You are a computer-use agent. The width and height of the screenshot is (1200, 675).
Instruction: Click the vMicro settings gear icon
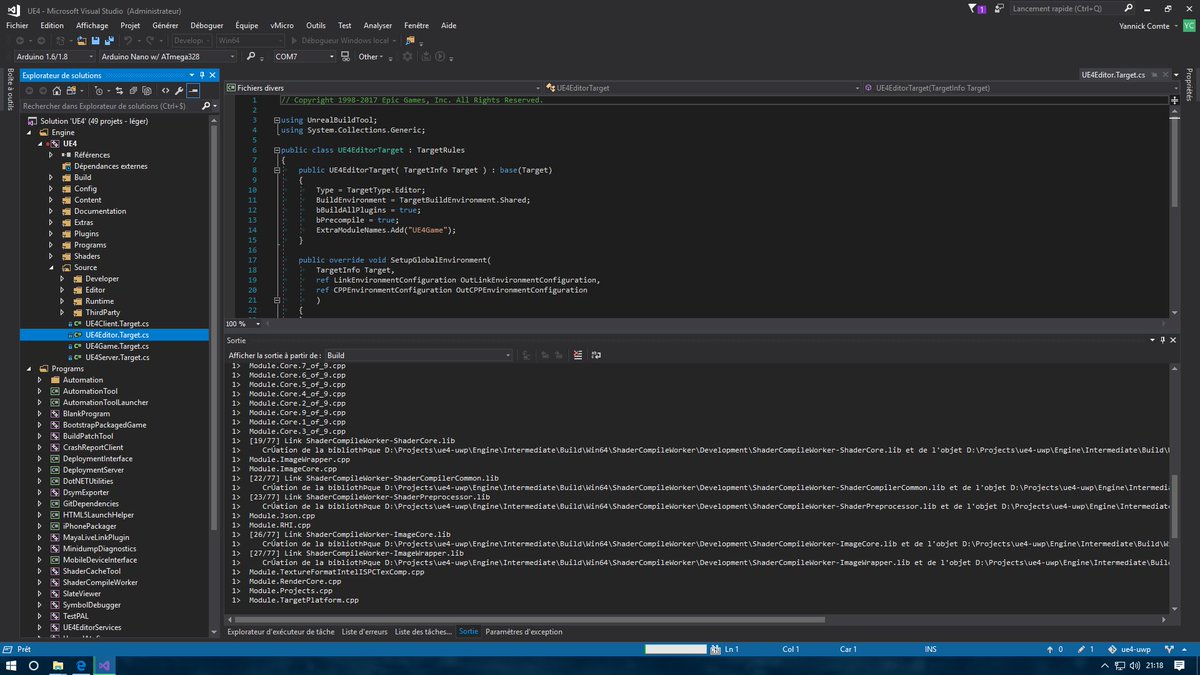pos(407,56)
